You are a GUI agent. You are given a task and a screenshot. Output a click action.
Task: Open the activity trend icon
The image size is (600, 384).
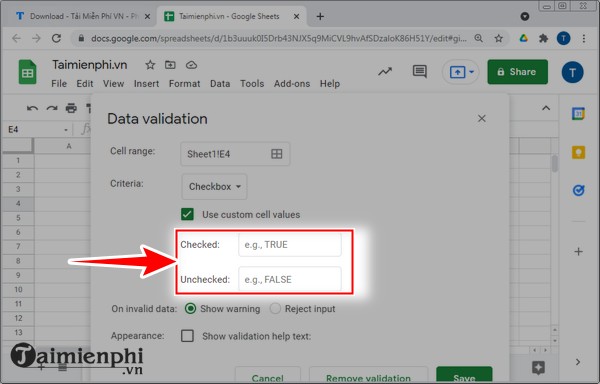(x=385, y=72)
